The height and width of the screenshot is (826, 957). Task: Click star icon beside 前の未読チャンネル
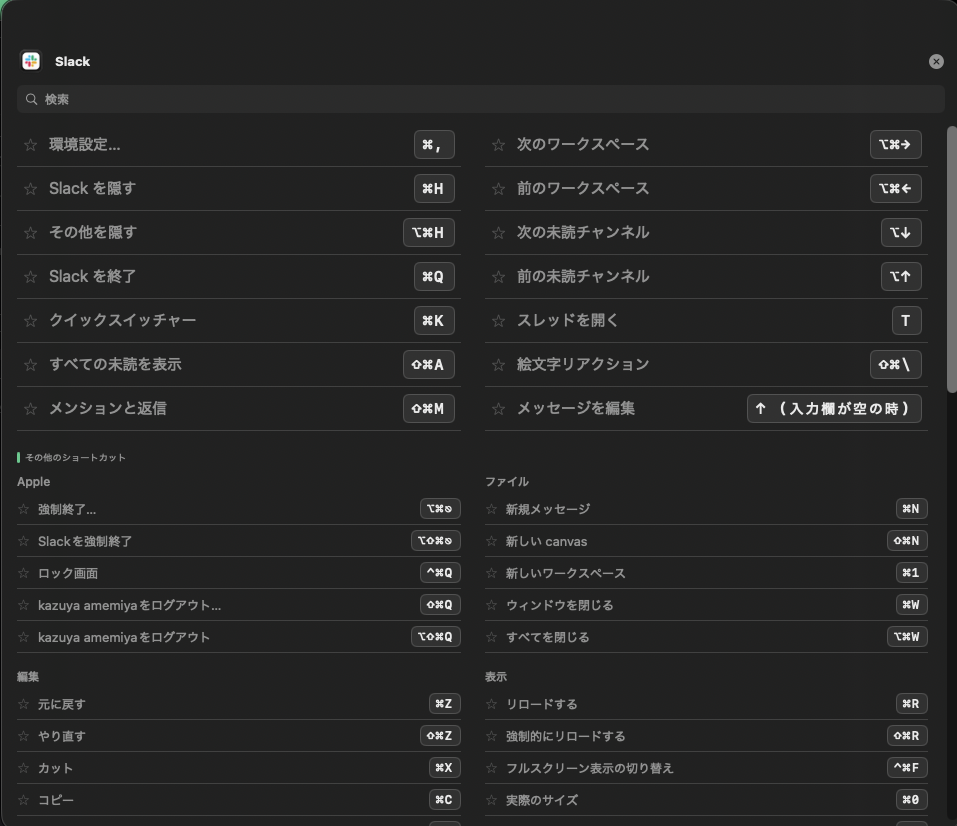499,277
